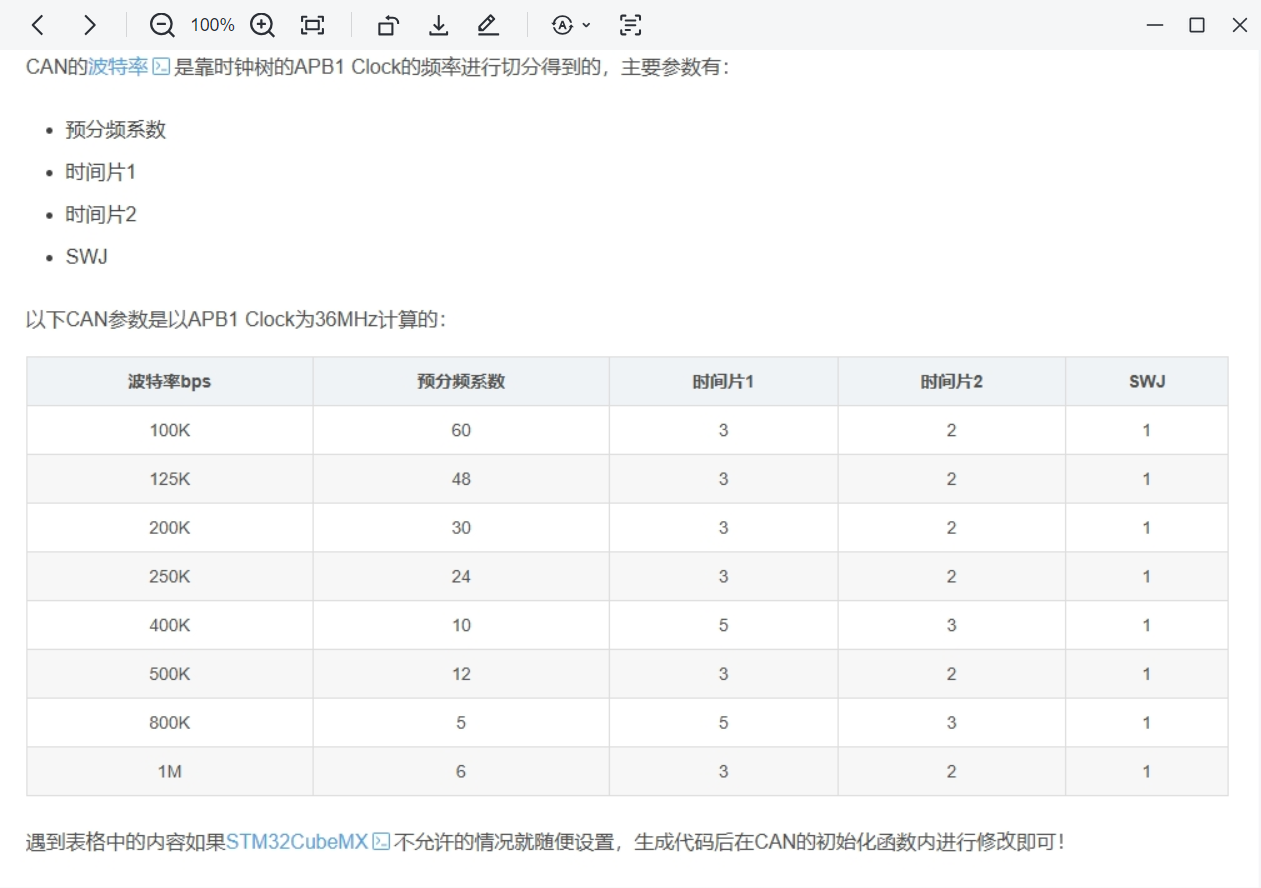Viewport: 1261px width, 888px height.
Task: Click prescaler value 24 in 250K row
Action: [x=461, y=576]
